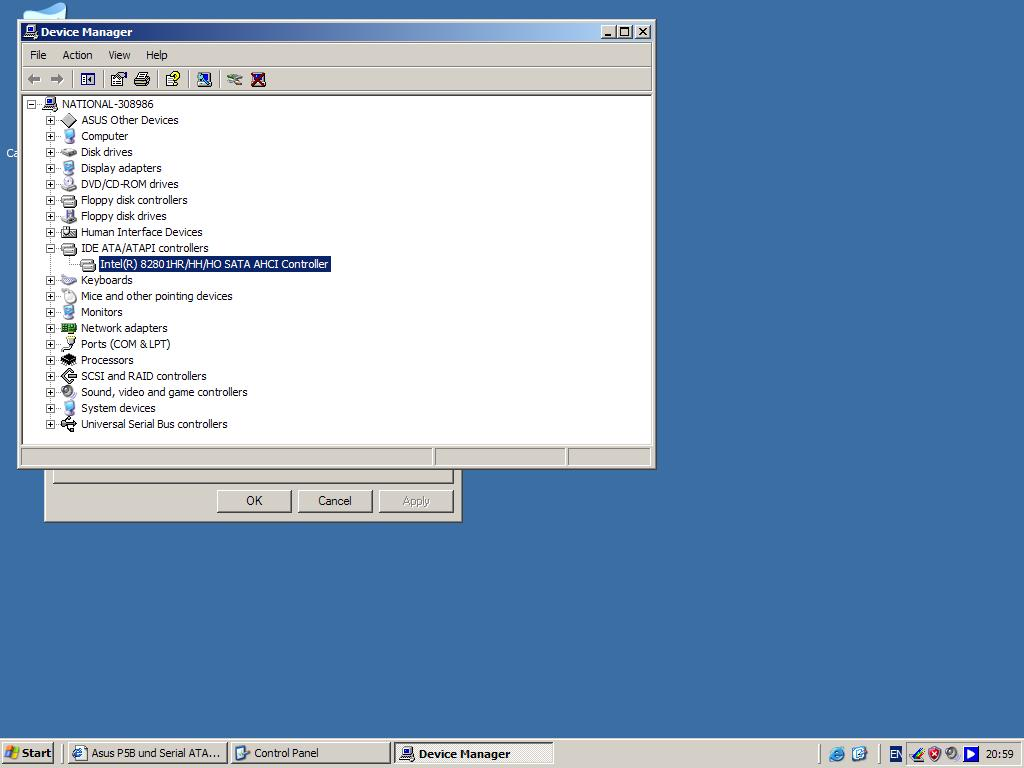Toggle the Show/Hide Console Tree icon

pyautogui.click(x=88, y=80)
